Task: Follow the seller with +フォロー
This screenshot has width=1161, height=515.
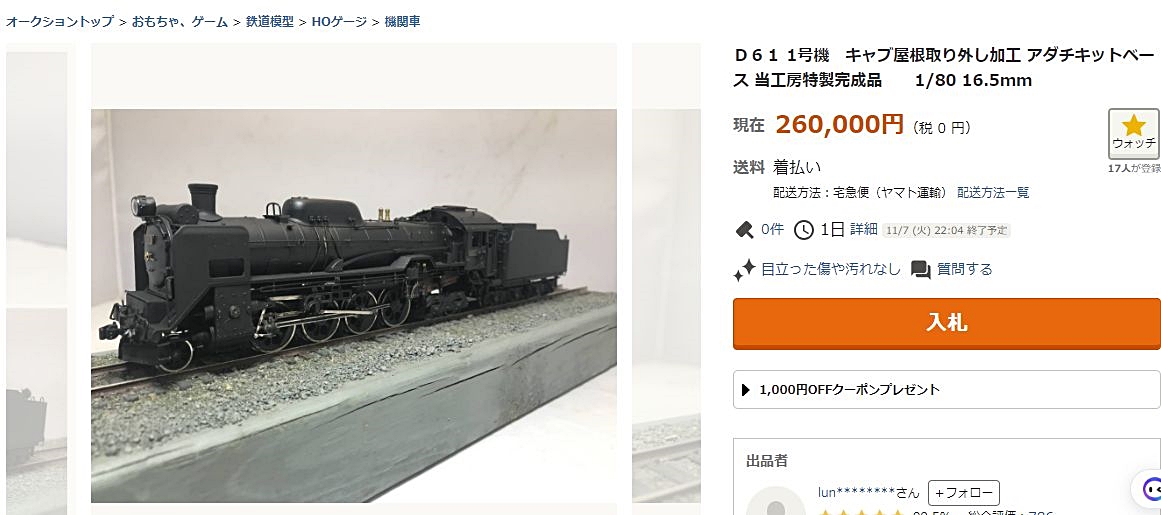Action: (963, 493)
